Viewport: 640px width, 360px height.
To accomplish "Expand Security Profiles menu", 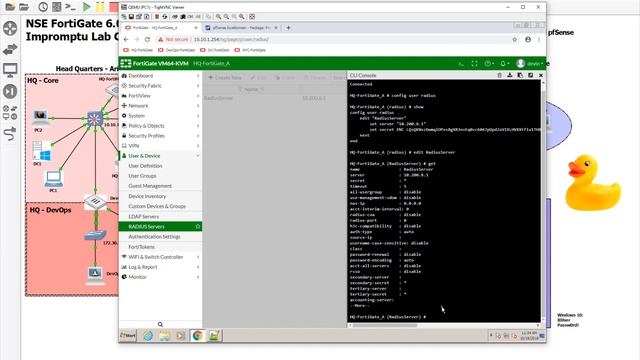I will [x=160, y=136].
